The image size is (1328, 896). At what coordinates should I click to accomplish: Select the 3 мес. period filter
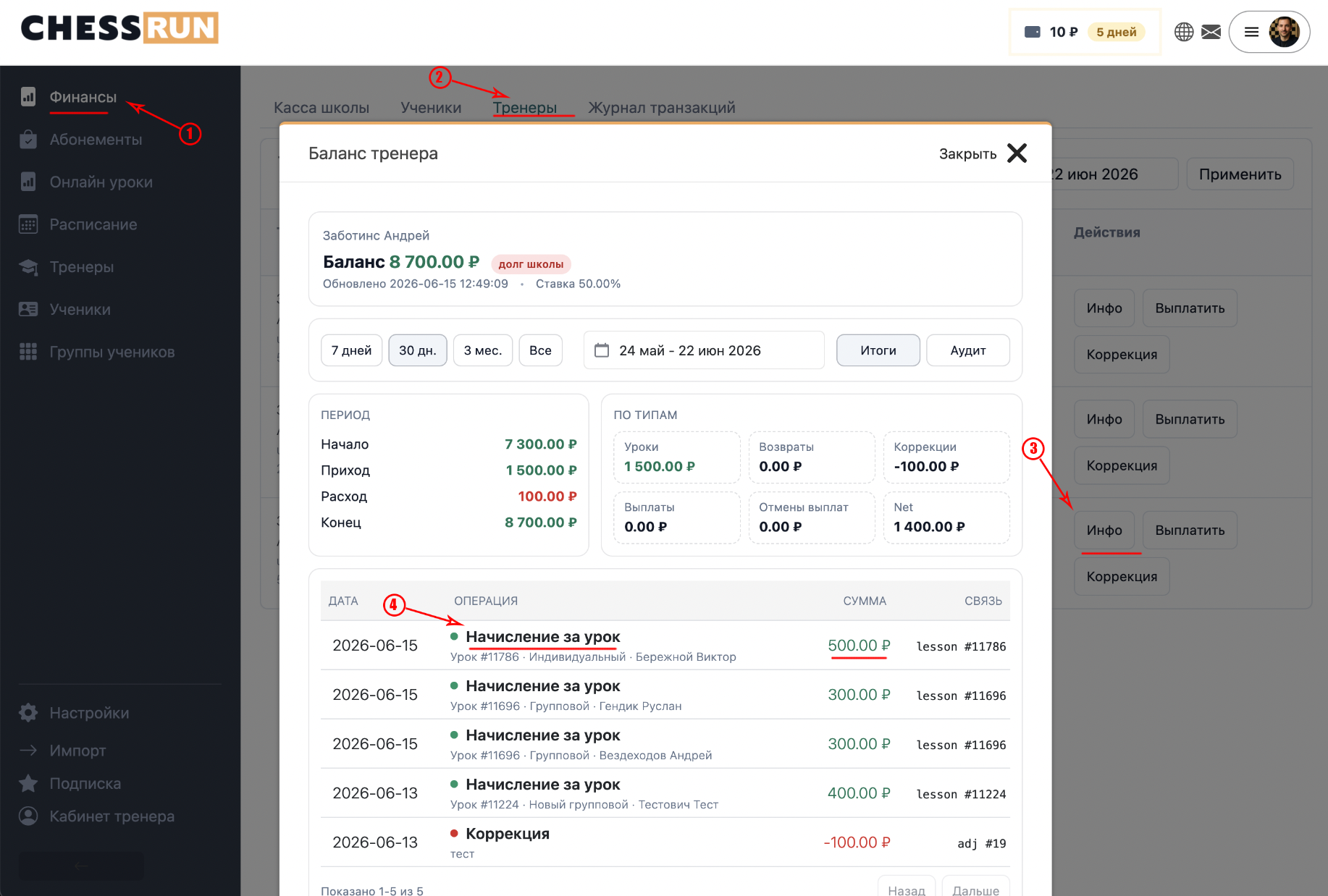coord(482,350)
